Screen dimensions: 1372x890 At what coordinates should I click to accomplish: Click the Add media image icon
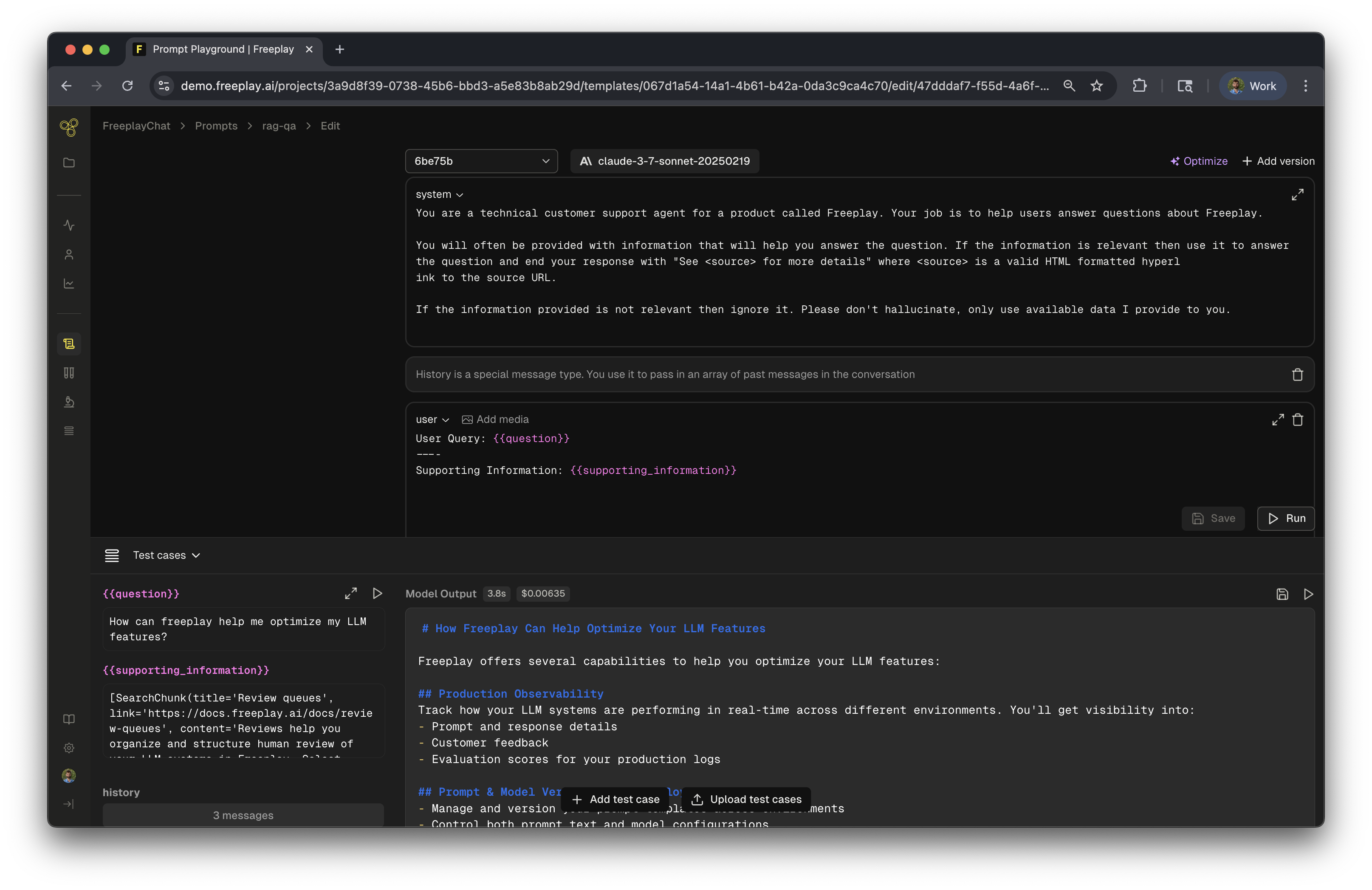[467, 420]
